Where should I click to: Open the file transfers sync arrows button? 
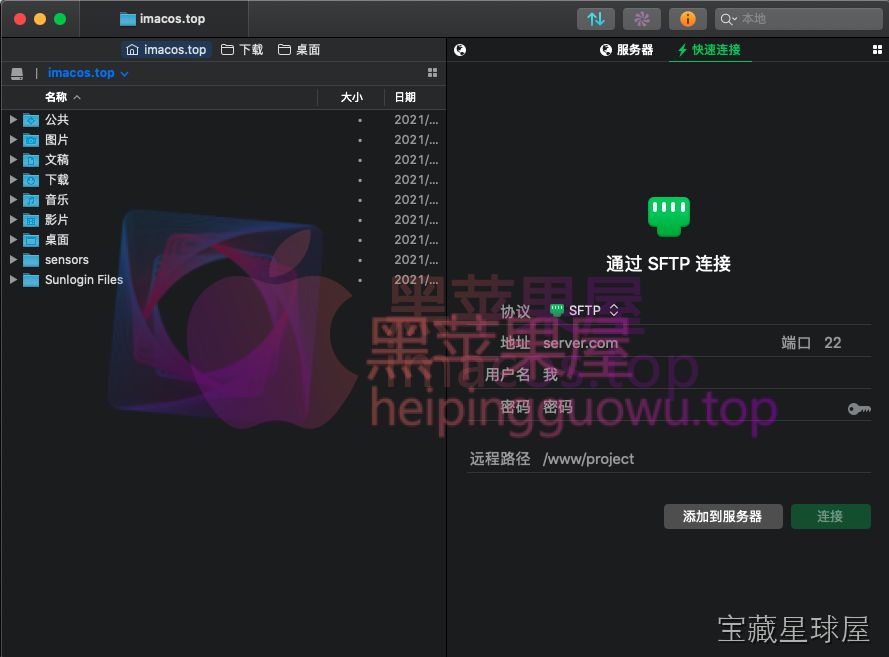coord(595,19)
